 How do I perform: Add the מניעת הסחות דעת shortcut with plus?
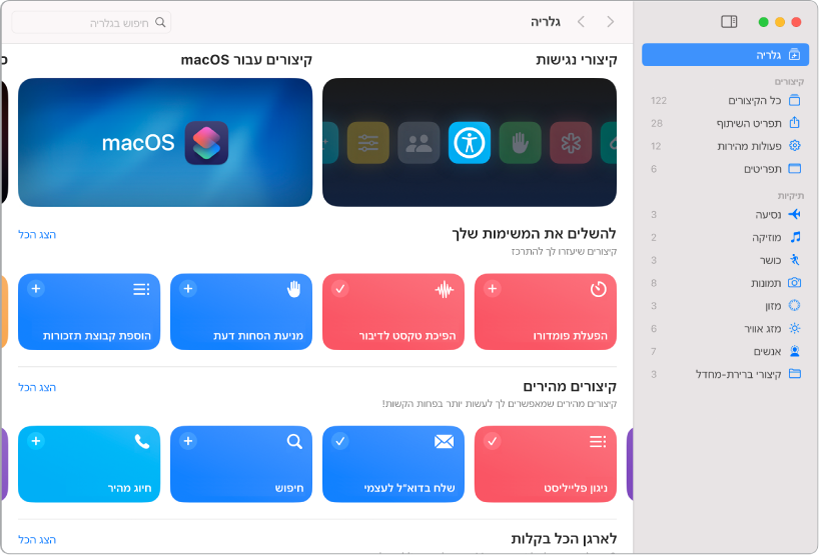(x=188, y=288)
